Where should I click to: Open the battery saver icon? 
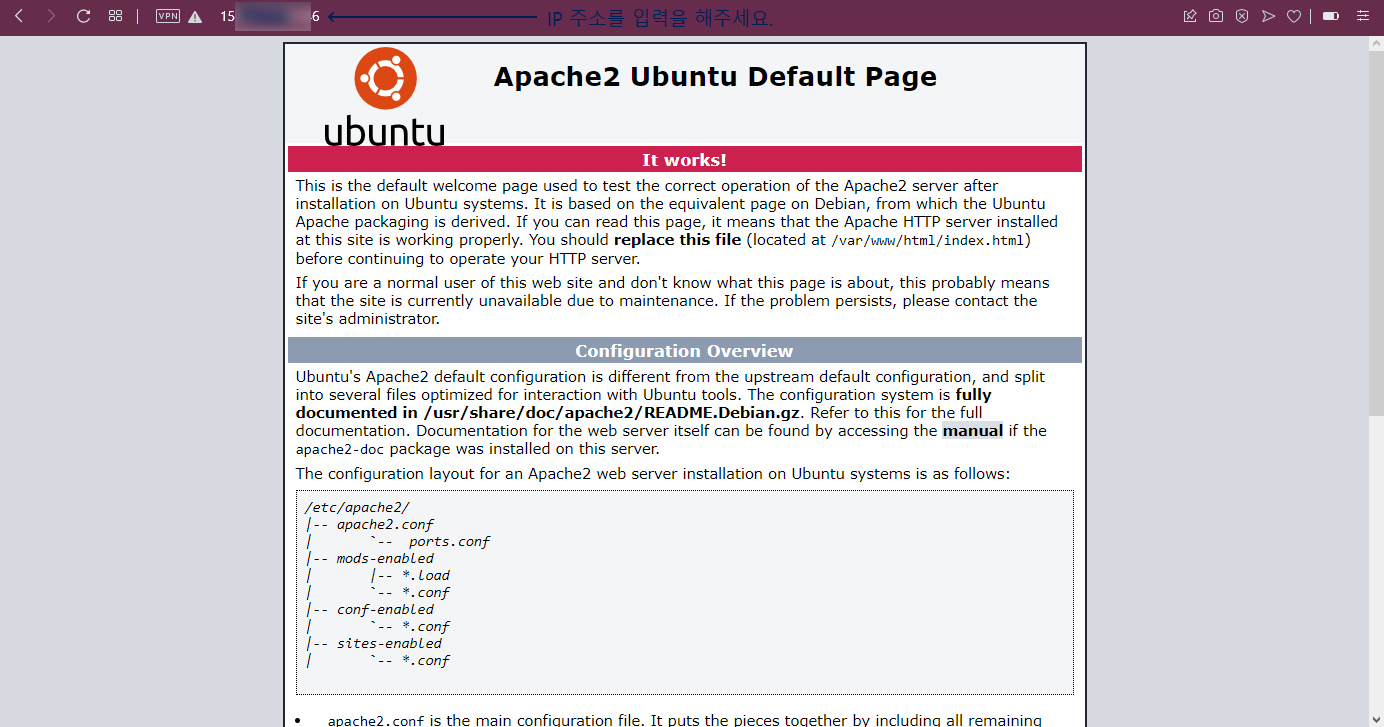pyautogui.click(x=1331, y=16)
